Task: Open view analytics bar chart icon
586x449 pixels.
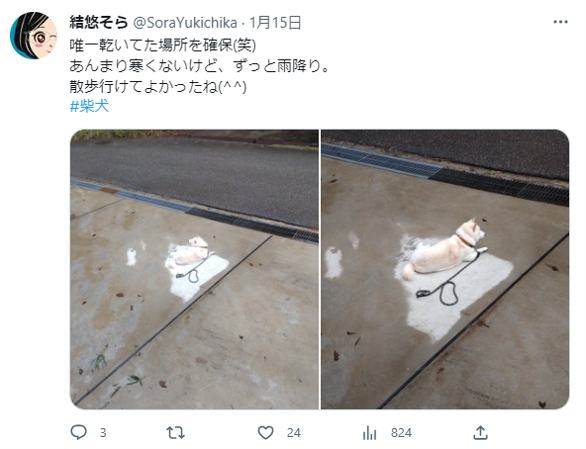Action: 369,433
